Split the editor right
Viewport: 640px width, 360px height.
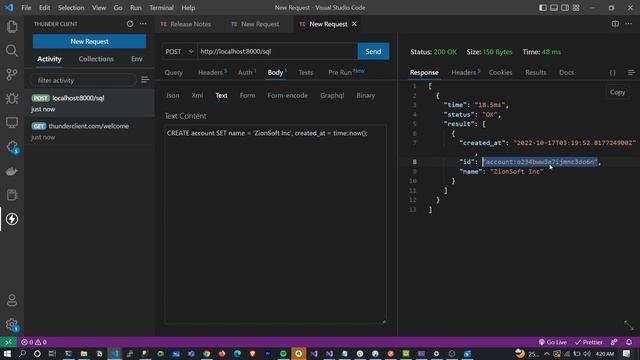615,24
